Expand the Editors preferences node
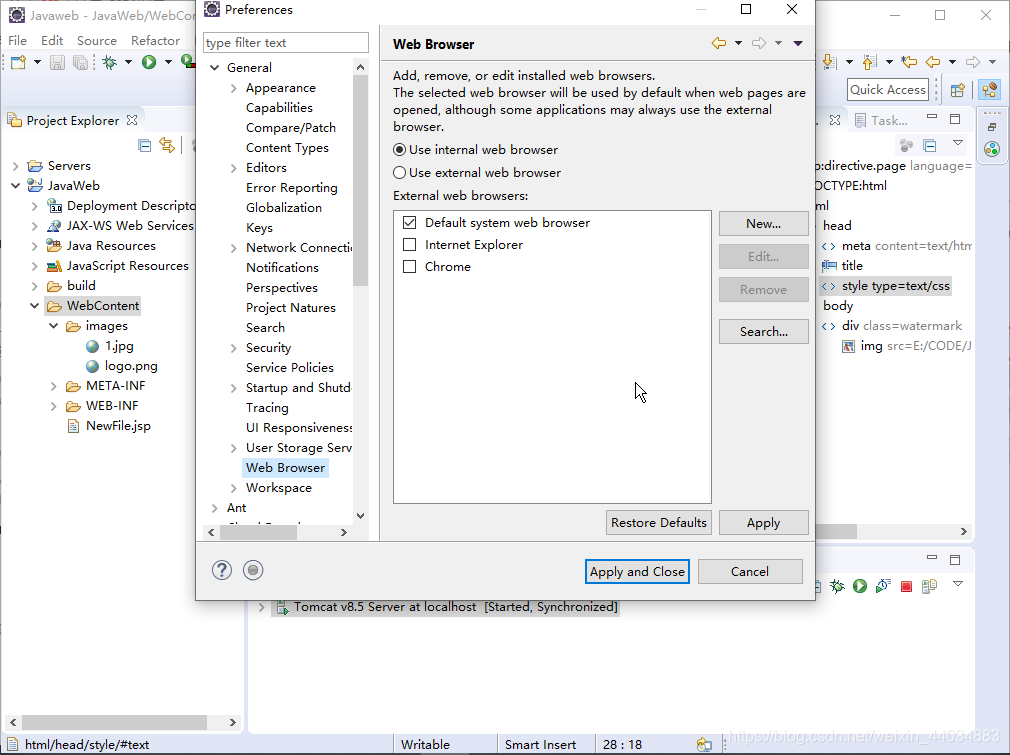 point(234,168)
